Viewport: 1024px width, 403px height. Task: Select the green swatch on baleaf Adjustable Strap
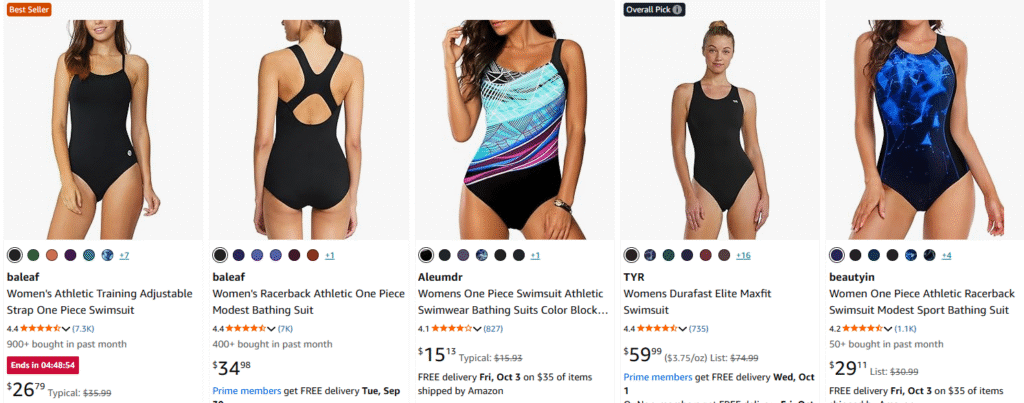click(33, 255)
